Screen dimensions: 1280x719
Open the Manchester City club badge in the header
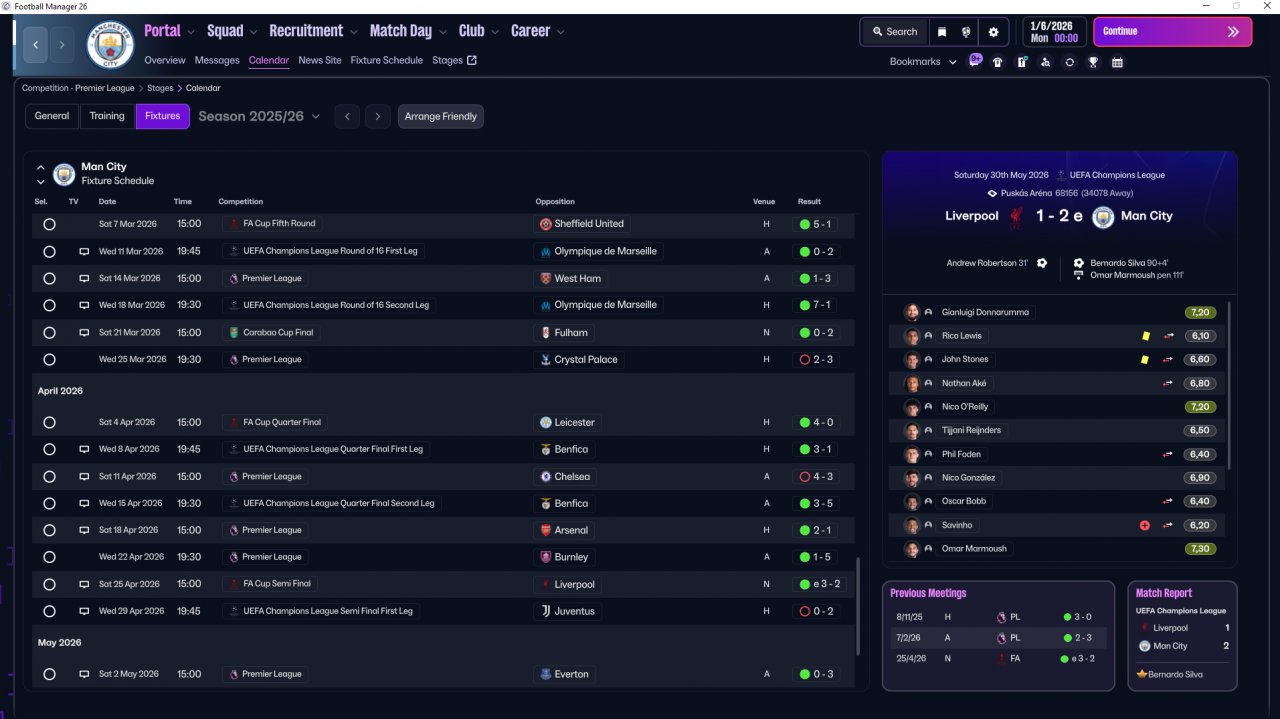(x=110, y=45)
